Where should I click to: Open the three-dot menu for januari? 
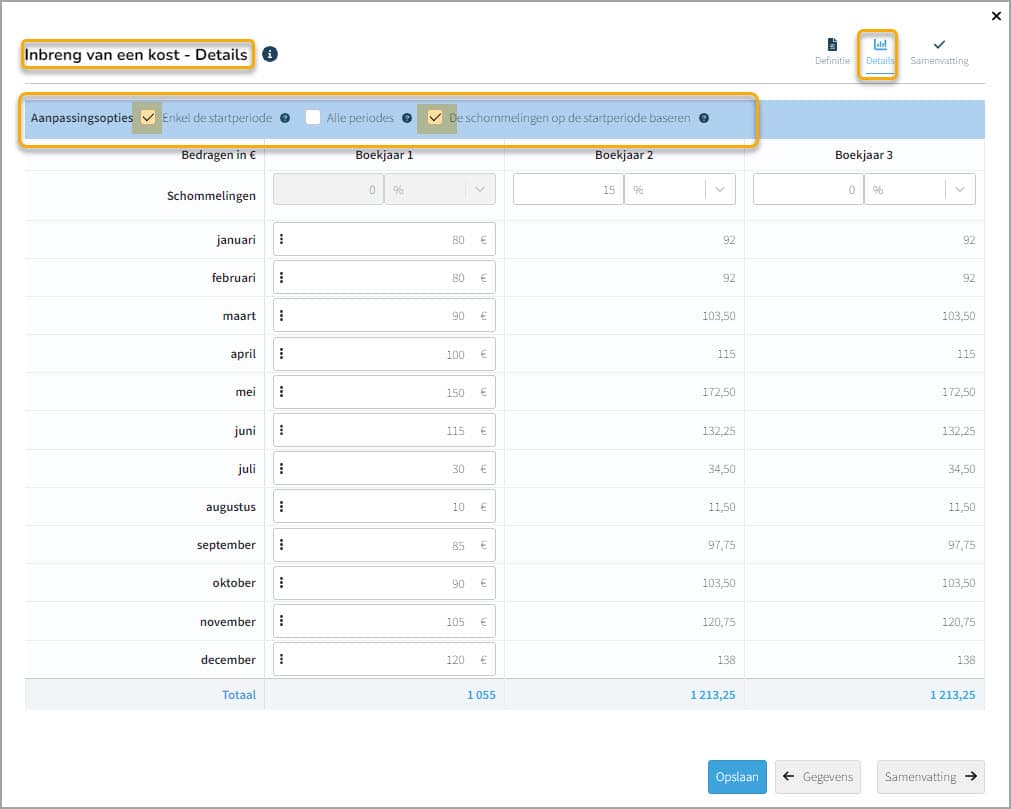coord(282,239)
